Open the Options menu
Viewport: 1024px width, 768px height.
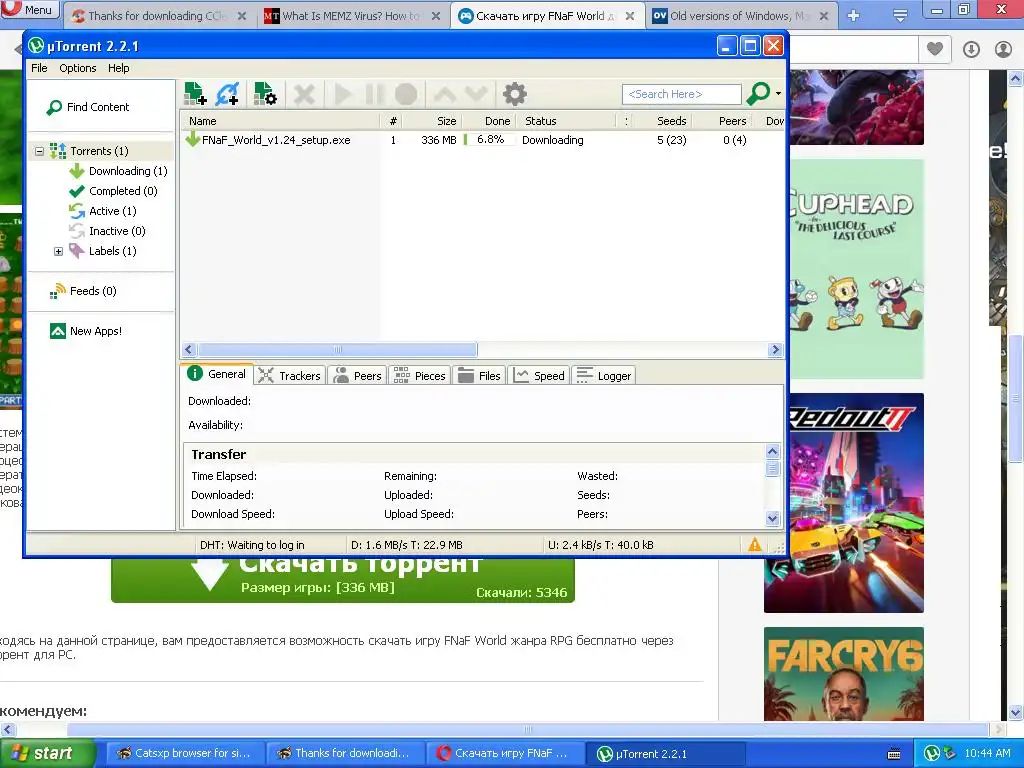pos(78,68)
